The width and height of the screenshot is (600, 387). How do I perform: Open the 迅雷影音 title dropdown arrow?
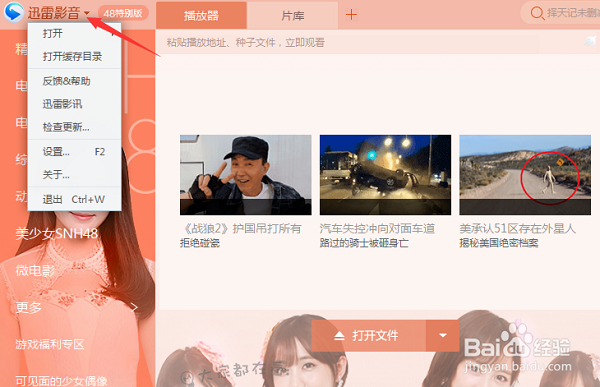(87, 13)
